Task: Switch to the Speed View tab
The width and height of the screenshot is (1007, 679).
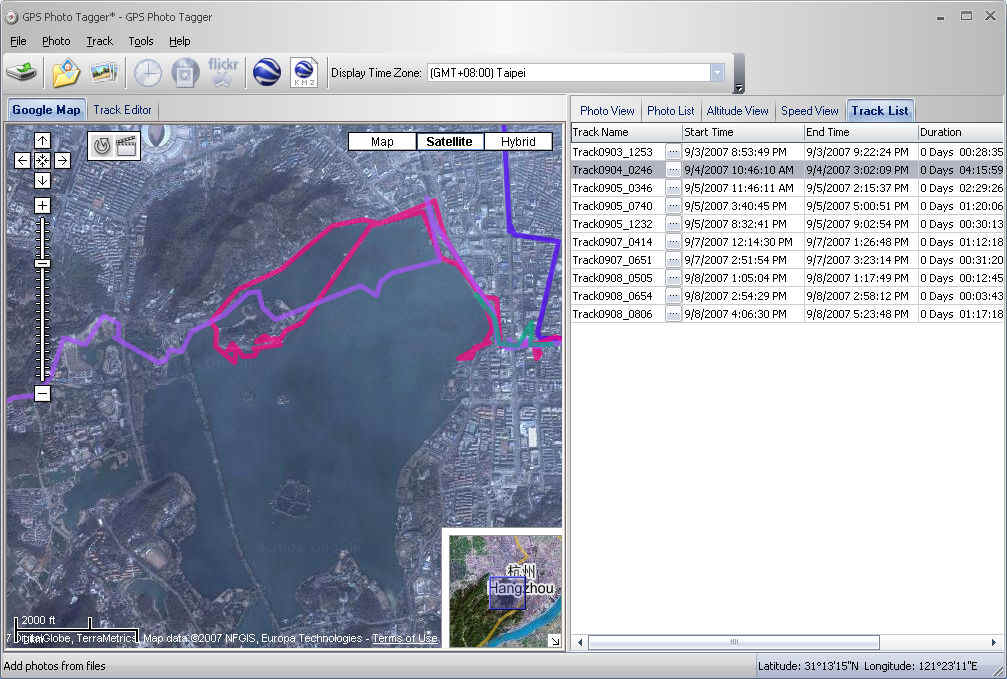Action: point(810,110)
